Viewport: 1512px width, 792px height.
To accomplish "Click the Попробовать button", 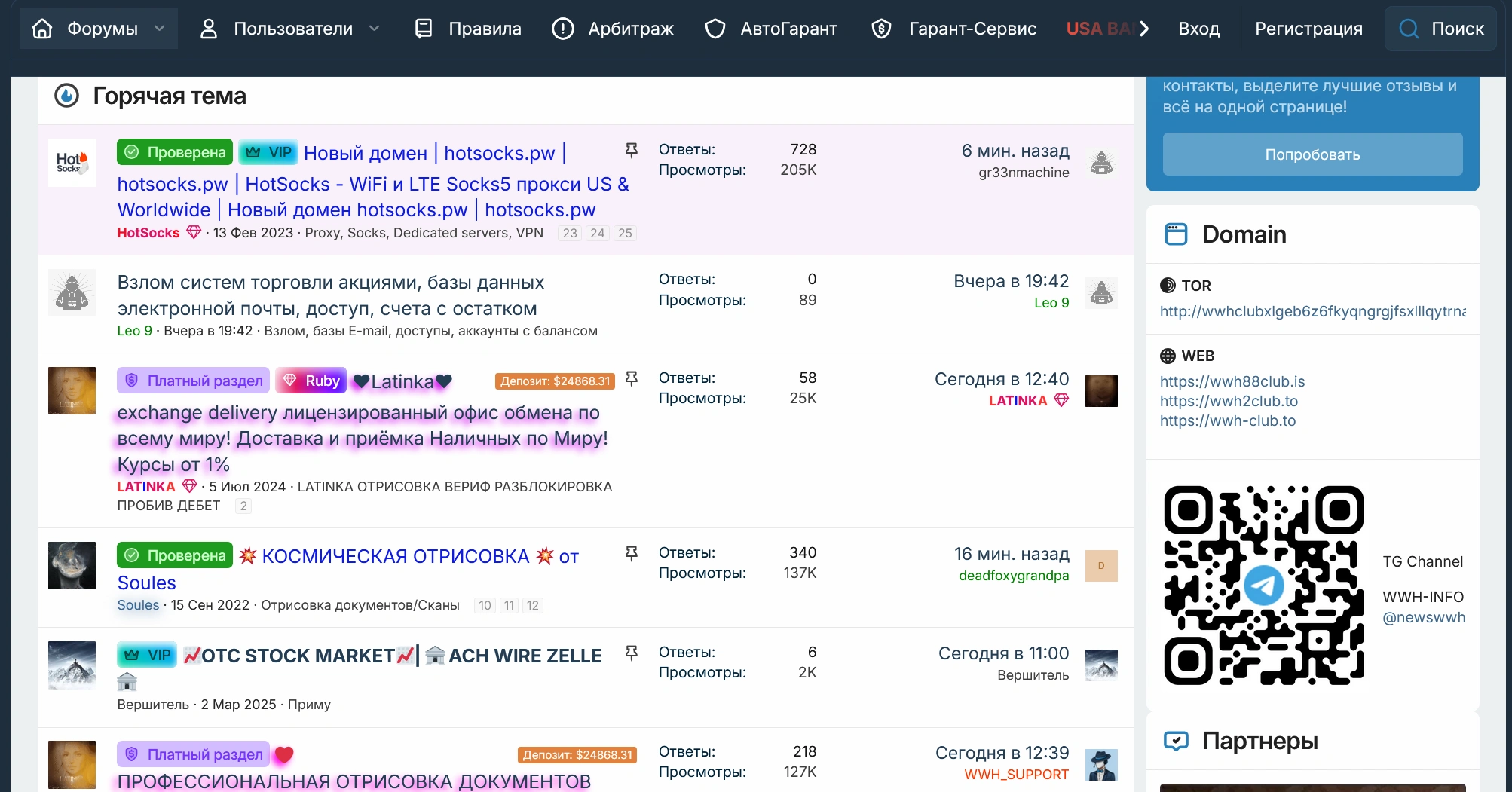I will 1312,154.
